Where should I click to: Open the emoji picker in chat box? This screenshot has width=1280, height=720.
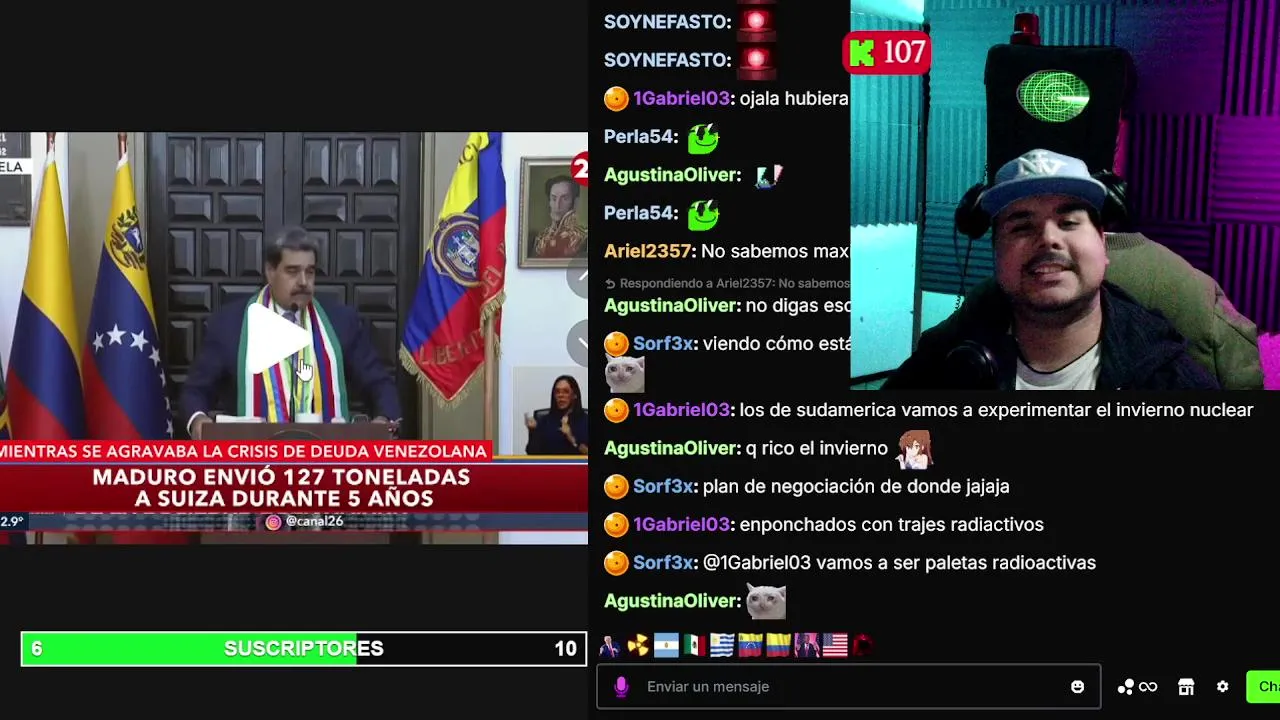click(1077, 686)
